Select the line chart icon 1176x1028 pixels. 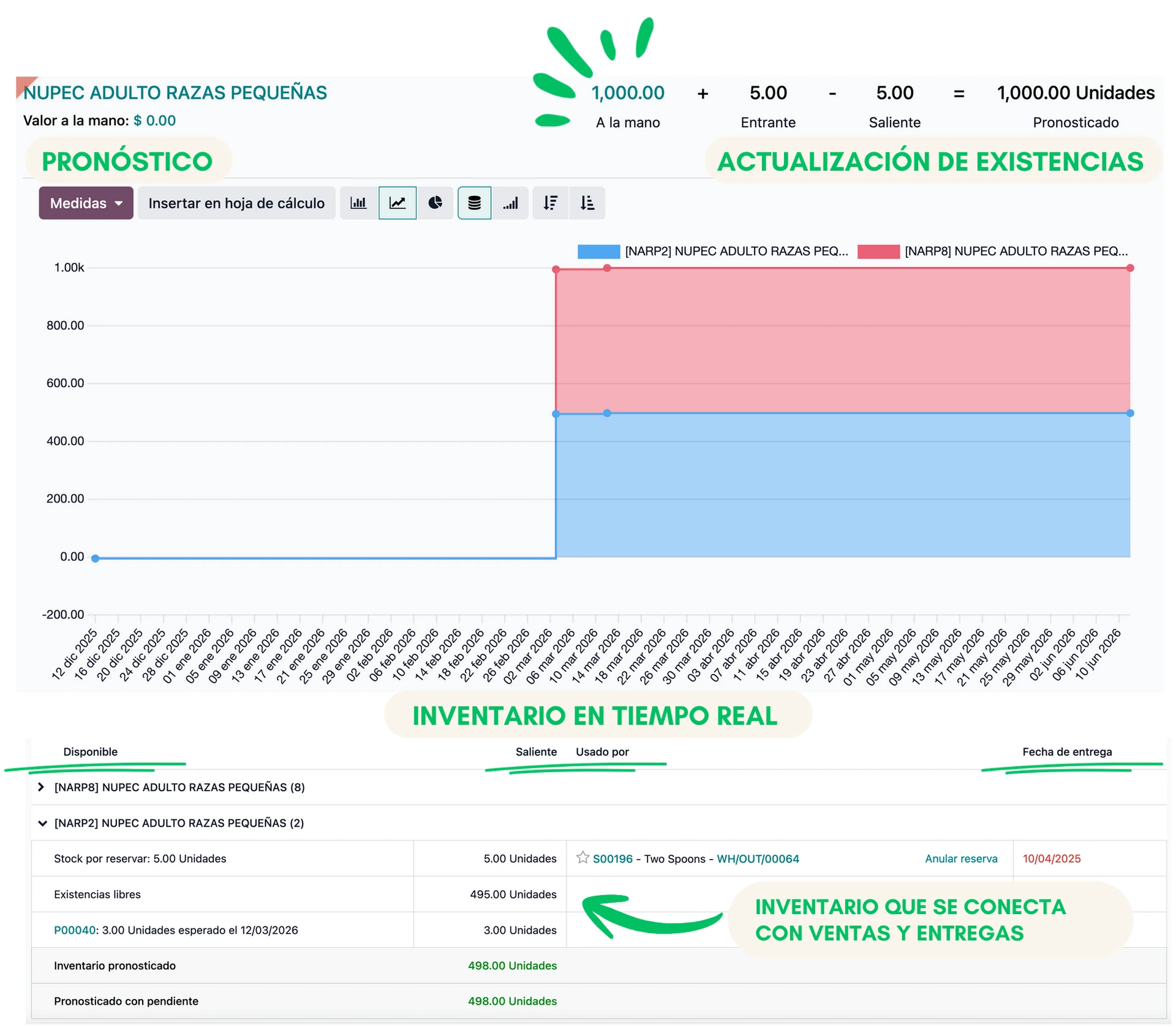click(x=398, y=203)
